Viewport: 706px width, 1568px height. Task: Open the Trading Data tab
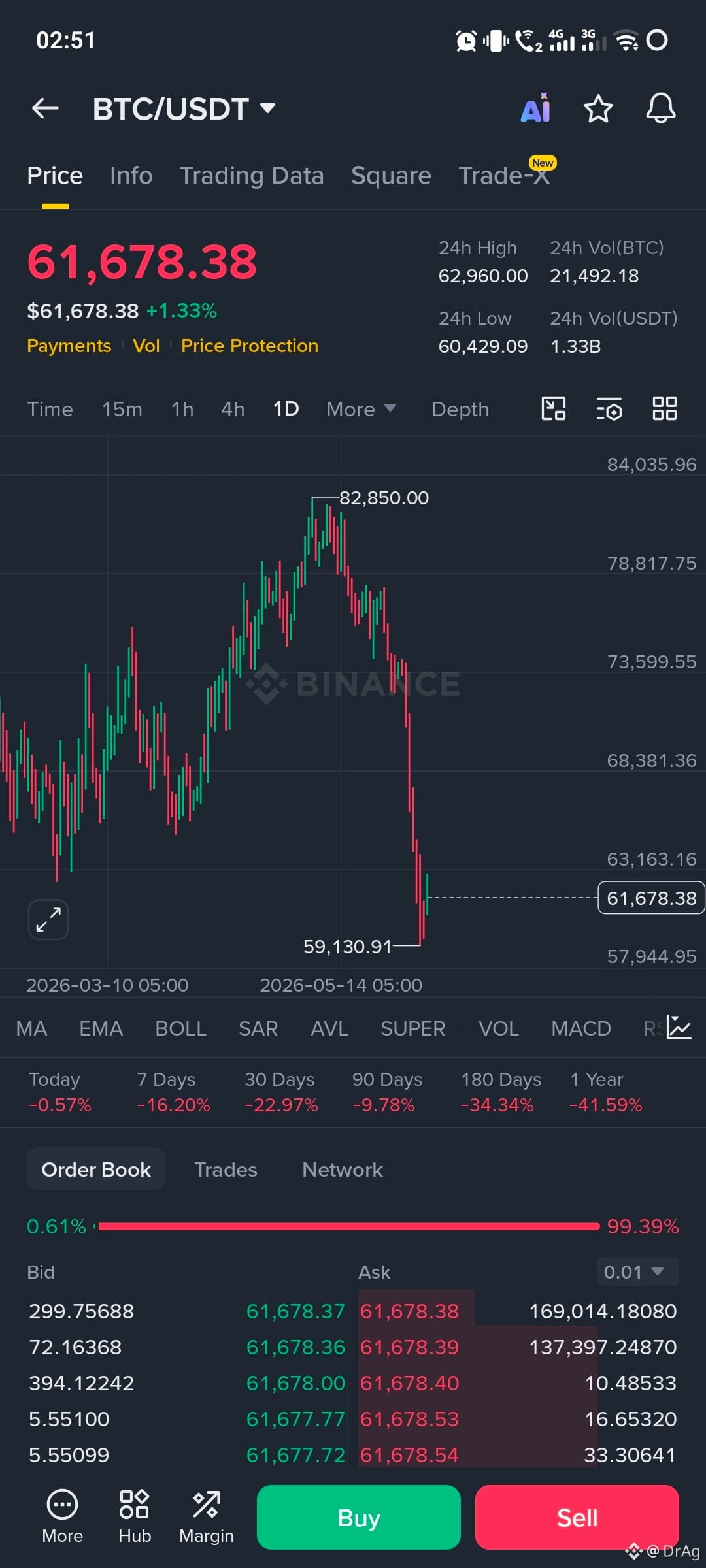point(252,176)
